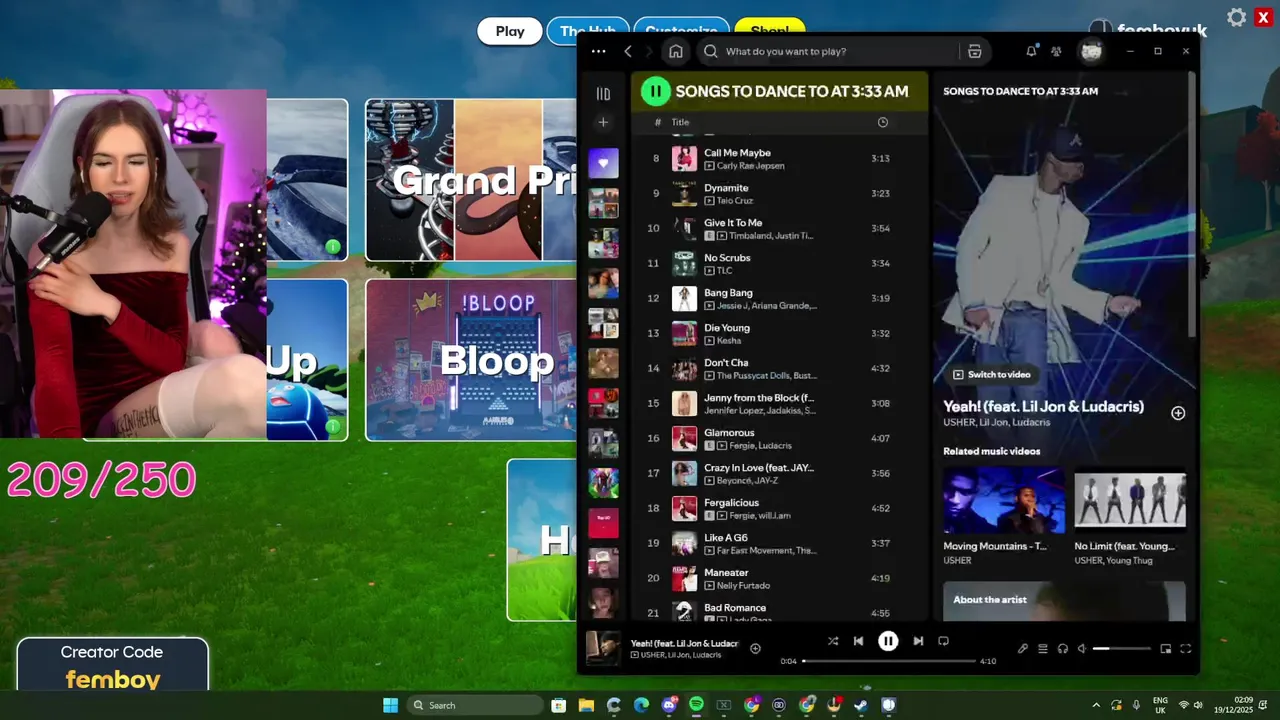
Task: Open the Browse icon in search bar
Action: (975, 51)
